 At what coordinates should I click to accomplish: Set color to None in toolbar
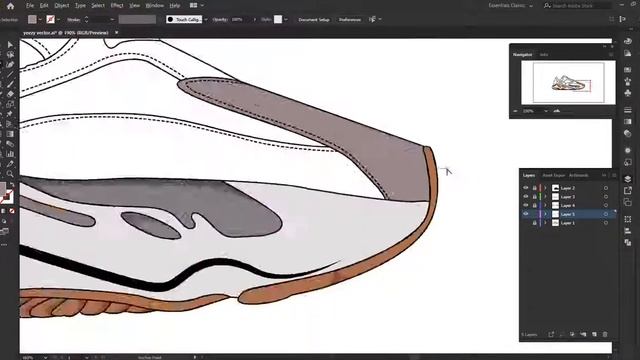[x=12, y=211]
